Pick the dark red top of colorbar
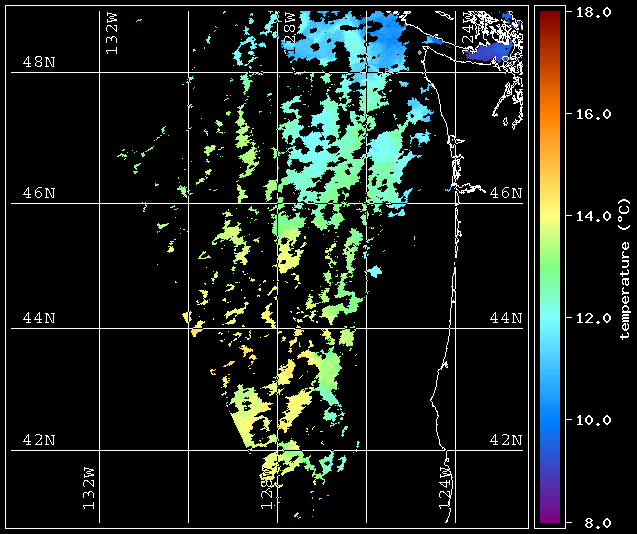The width and height of the screenshot is (637, 534). click(550, 16)
